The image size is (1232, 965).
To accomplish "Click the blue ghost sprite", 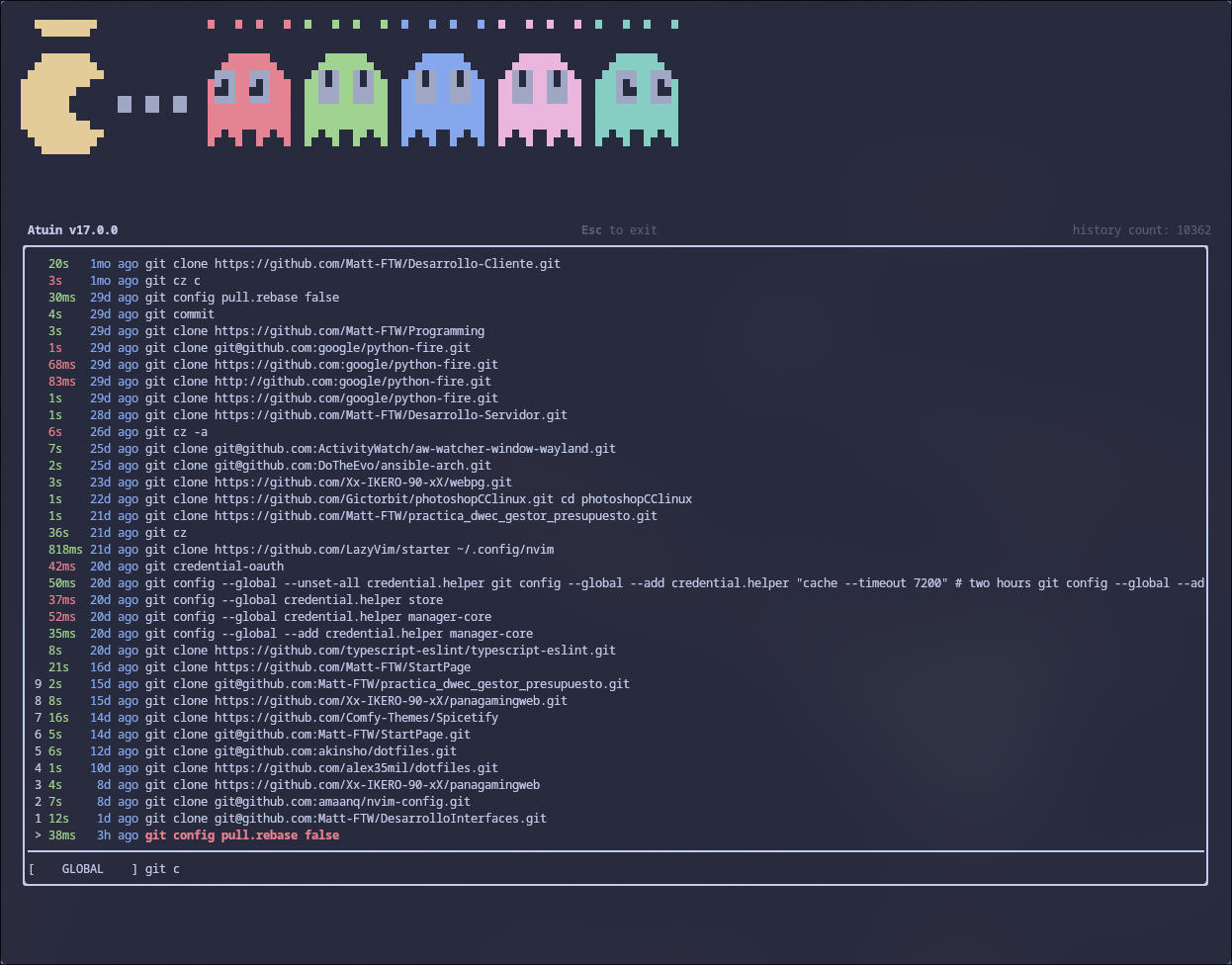I will coord(442,99).
